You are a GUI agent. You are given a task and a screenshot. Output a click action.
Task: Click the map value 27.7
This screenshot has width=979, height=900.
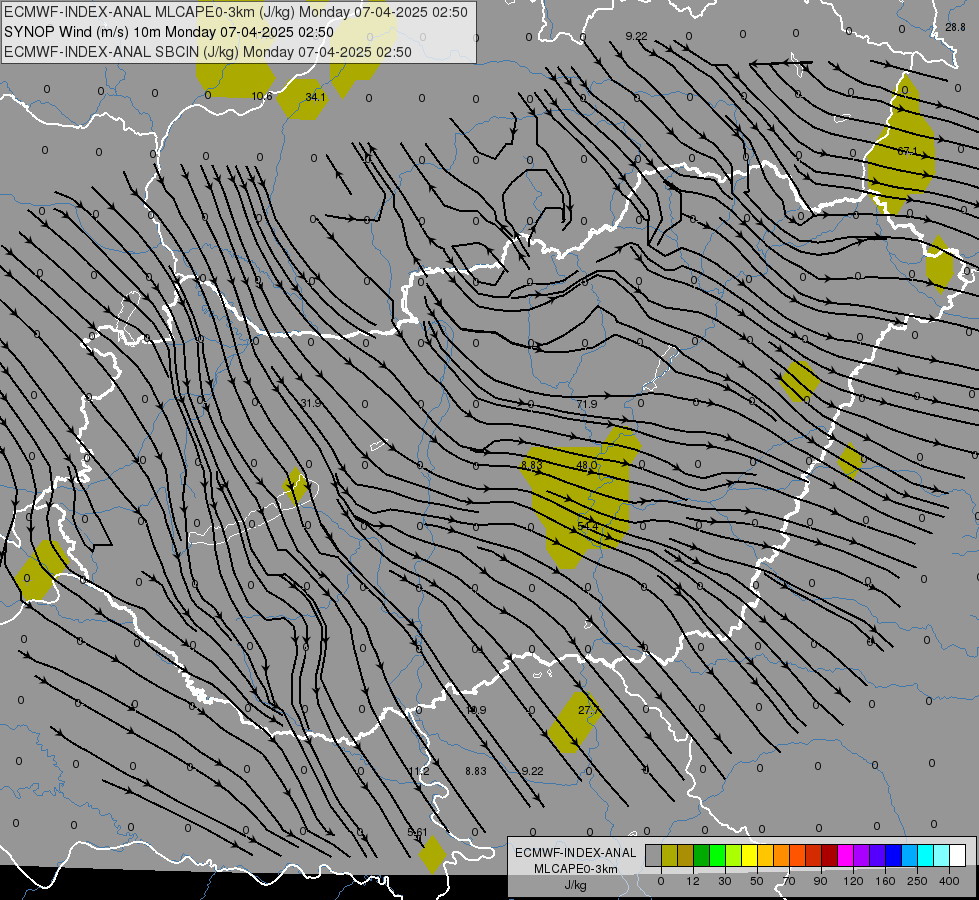[x=588, y=710]
